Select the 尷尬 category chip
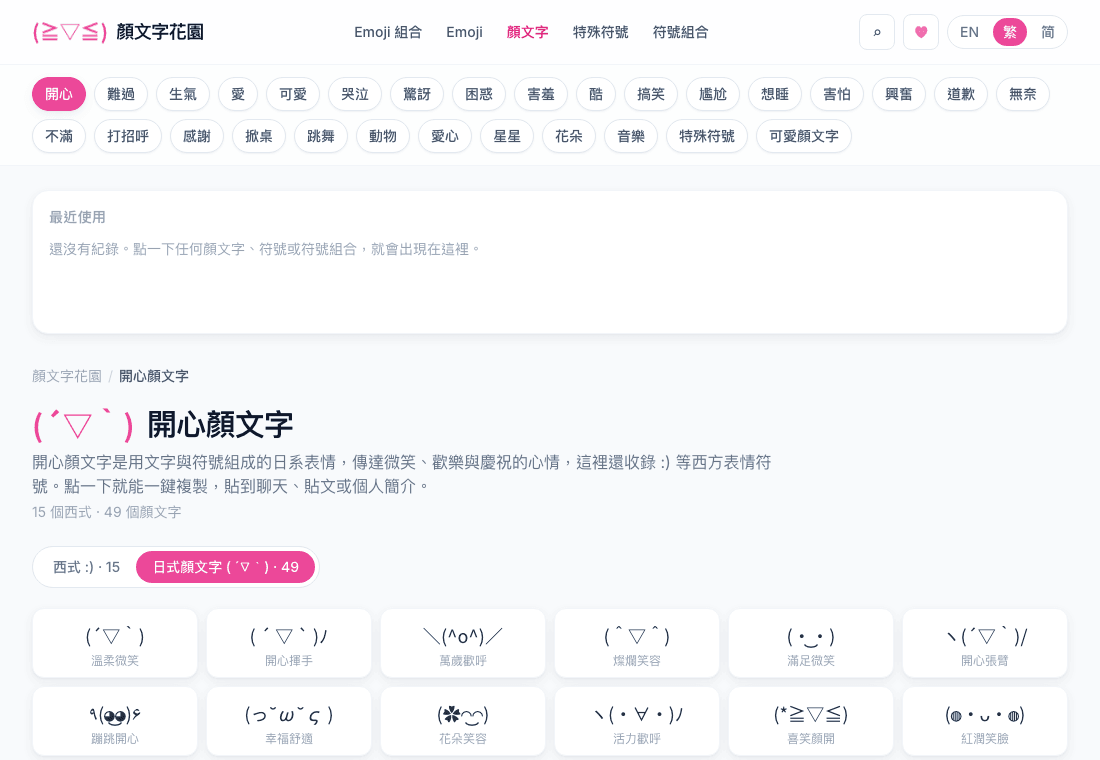 pos(713,94)
